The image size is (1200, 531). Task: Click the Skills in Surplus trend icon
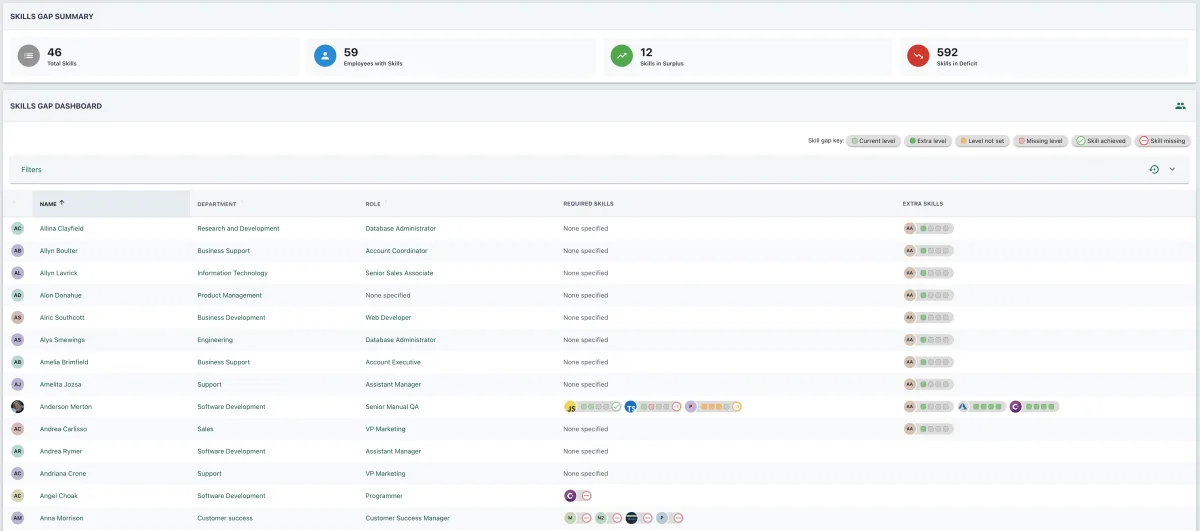621,57
